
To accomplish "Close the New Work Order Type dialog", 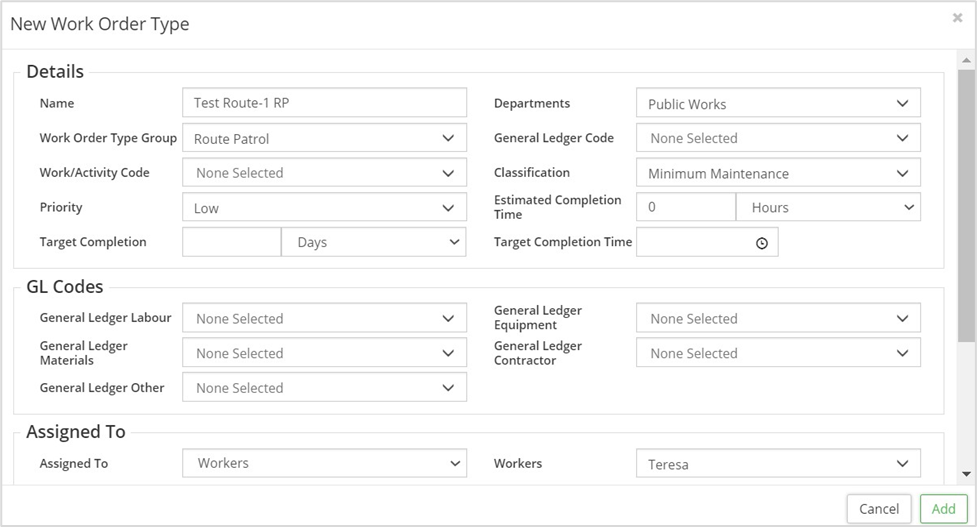I will click(957, 18).
